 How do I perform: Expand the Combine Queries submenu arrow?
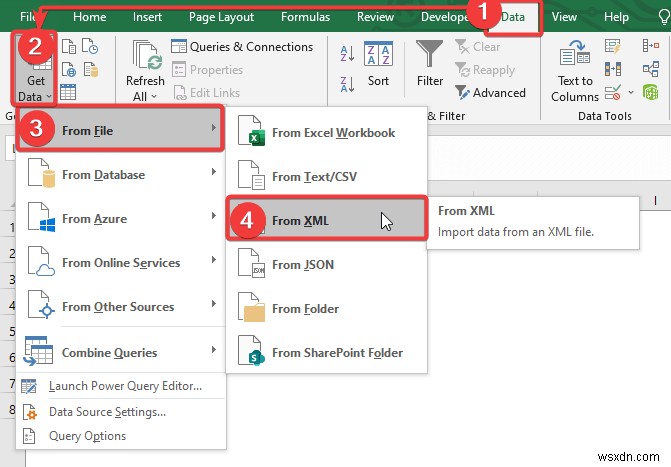coord(214,350)
